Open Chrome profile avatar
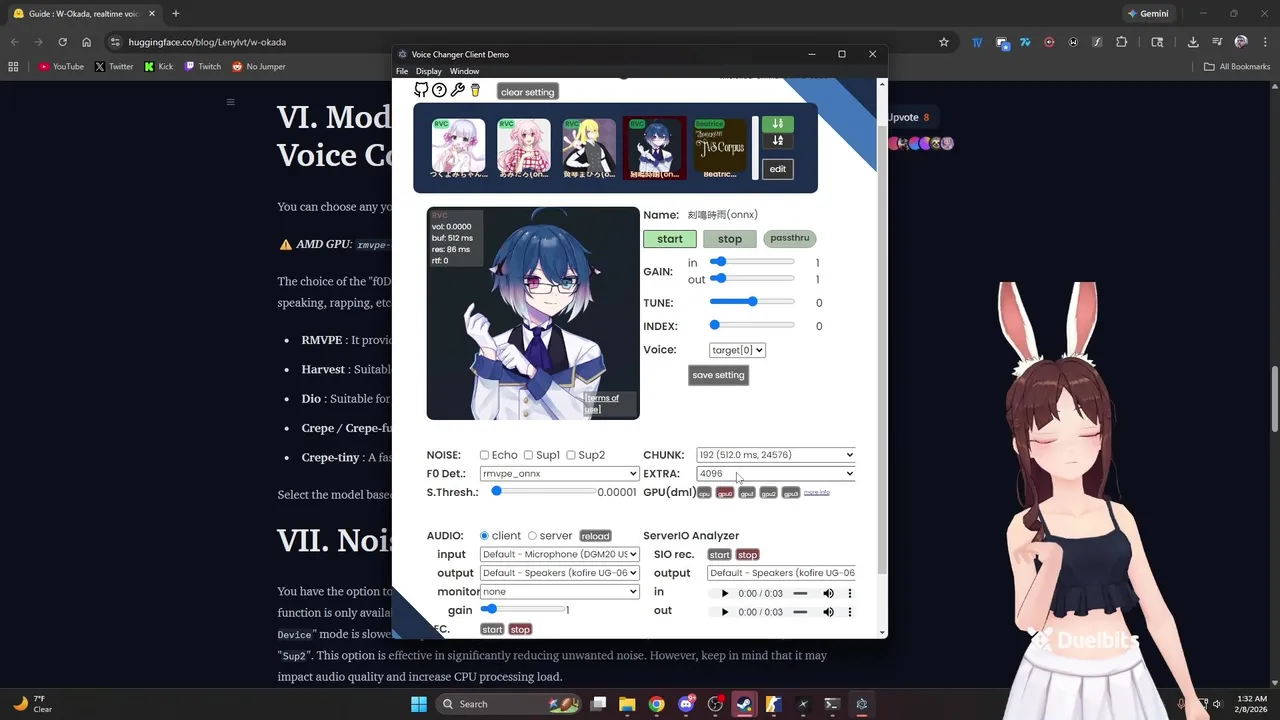 (1241, 42)
